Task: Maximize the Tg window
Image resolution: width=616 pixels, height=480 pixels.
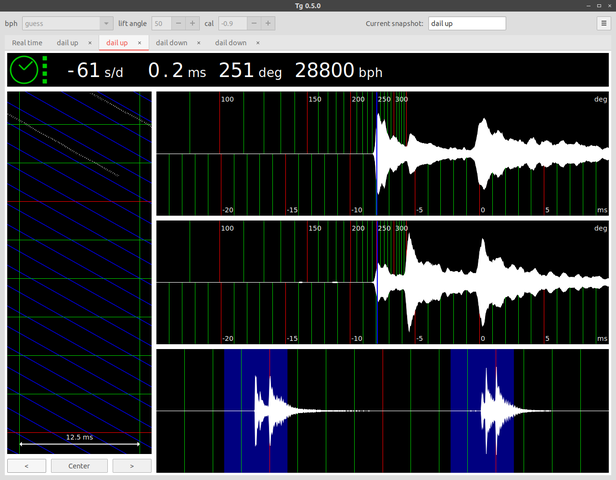Action: (599, 5)
